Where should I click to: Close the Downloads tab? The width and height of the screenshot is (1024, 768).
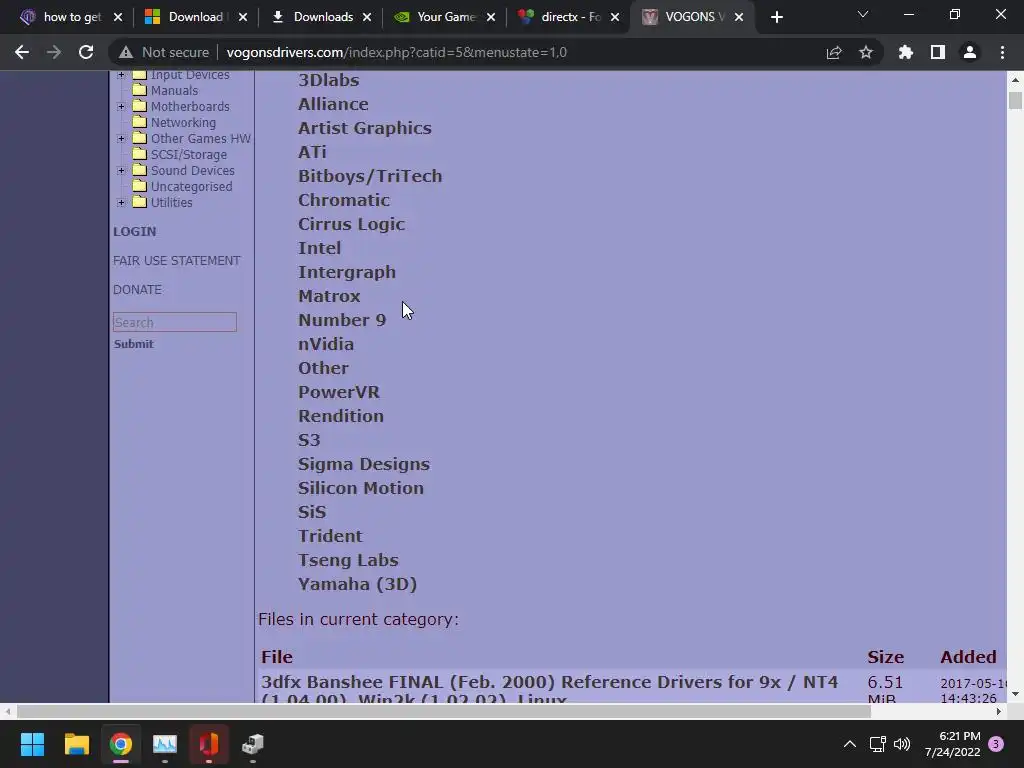(x=367, y=17)
